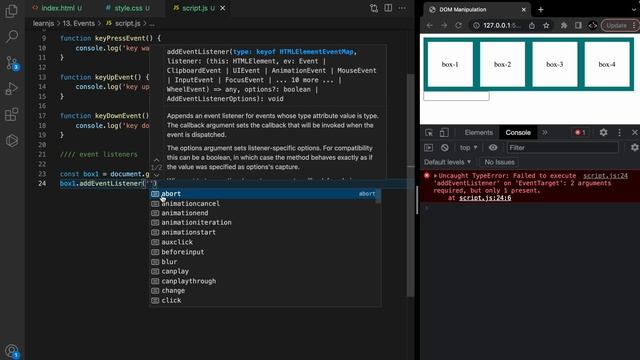Toggle the browser side panel icon
The width and height of the screenshot is (640, 360).
[578, 25]
